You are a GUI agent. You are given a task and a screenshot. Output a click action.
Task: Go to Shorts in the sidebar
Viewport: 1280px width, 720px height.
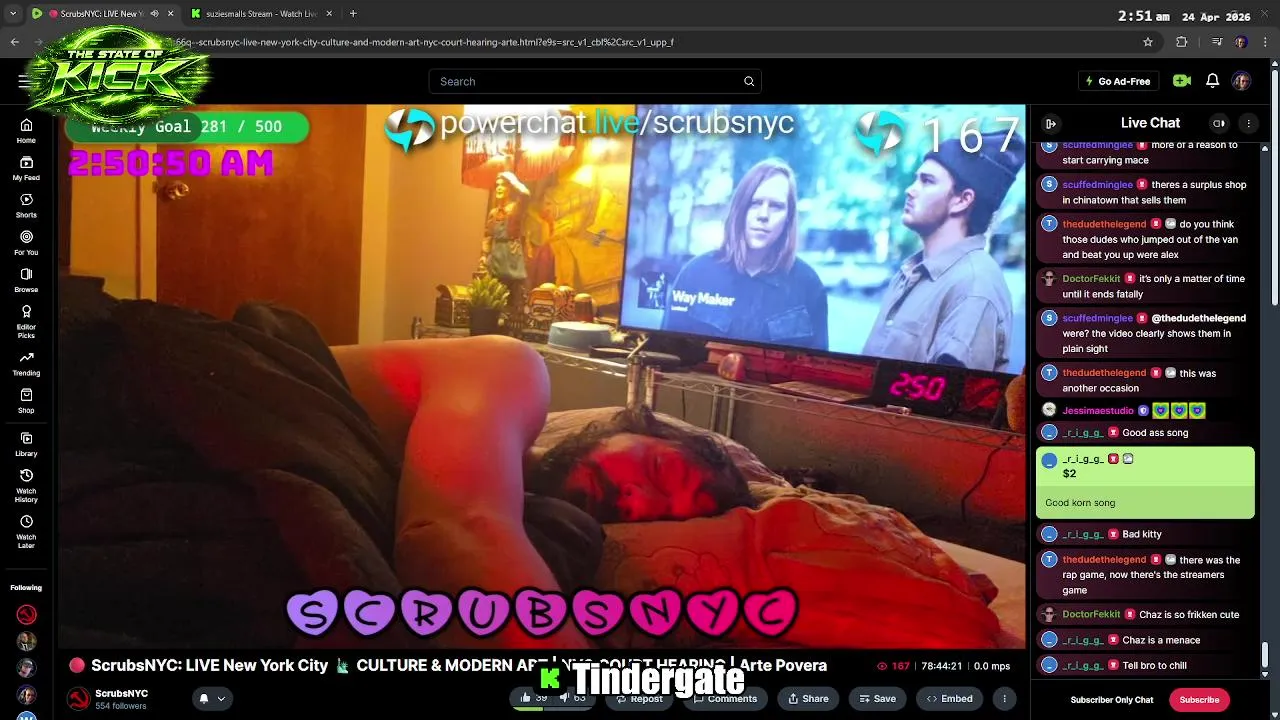[x=26, y=206]
